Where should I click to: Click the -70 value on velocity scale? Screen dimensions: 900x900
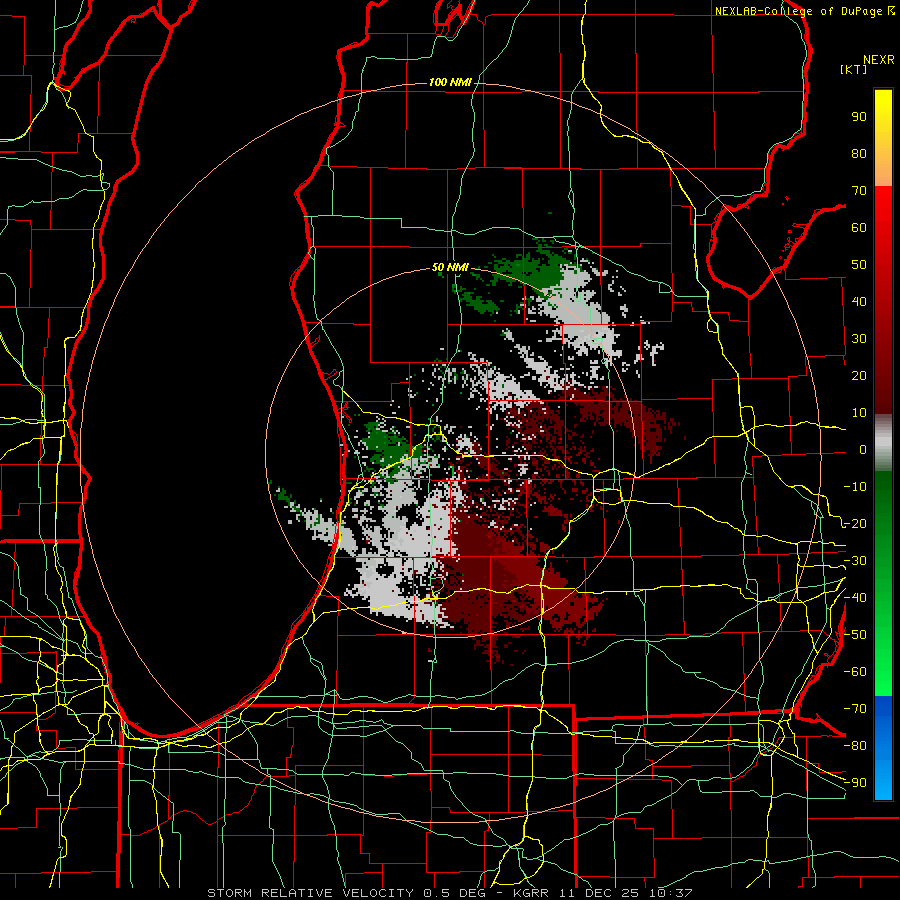[855, 709]
